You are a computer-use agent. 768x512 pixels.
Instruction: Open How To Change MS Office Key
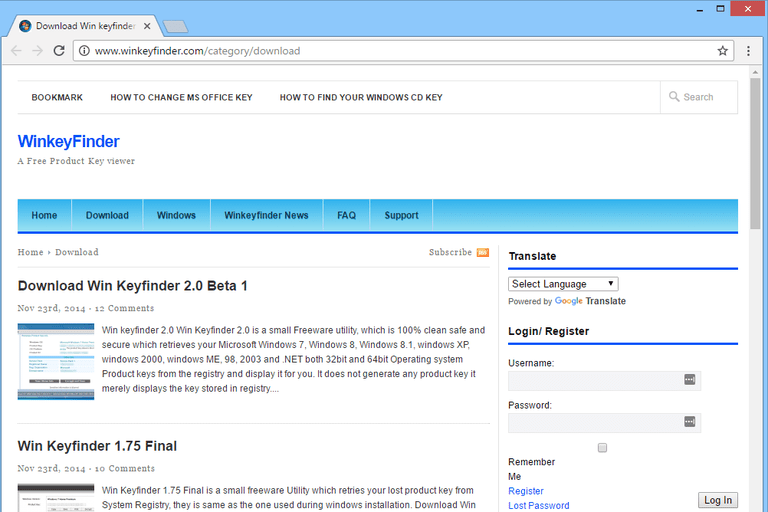(181, 98)
